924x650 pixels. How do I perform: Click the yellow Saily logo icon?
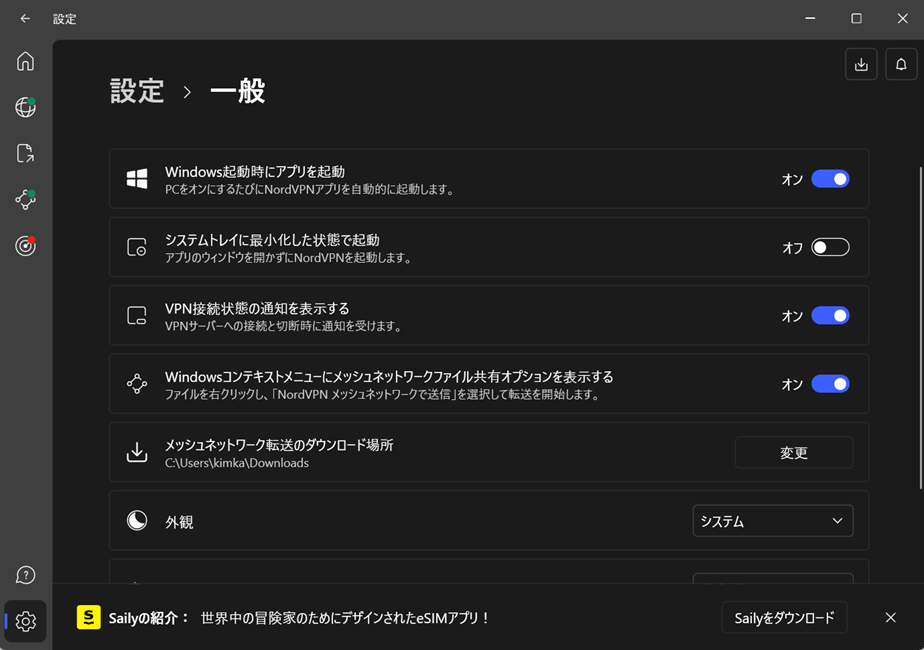pos(88,617)
